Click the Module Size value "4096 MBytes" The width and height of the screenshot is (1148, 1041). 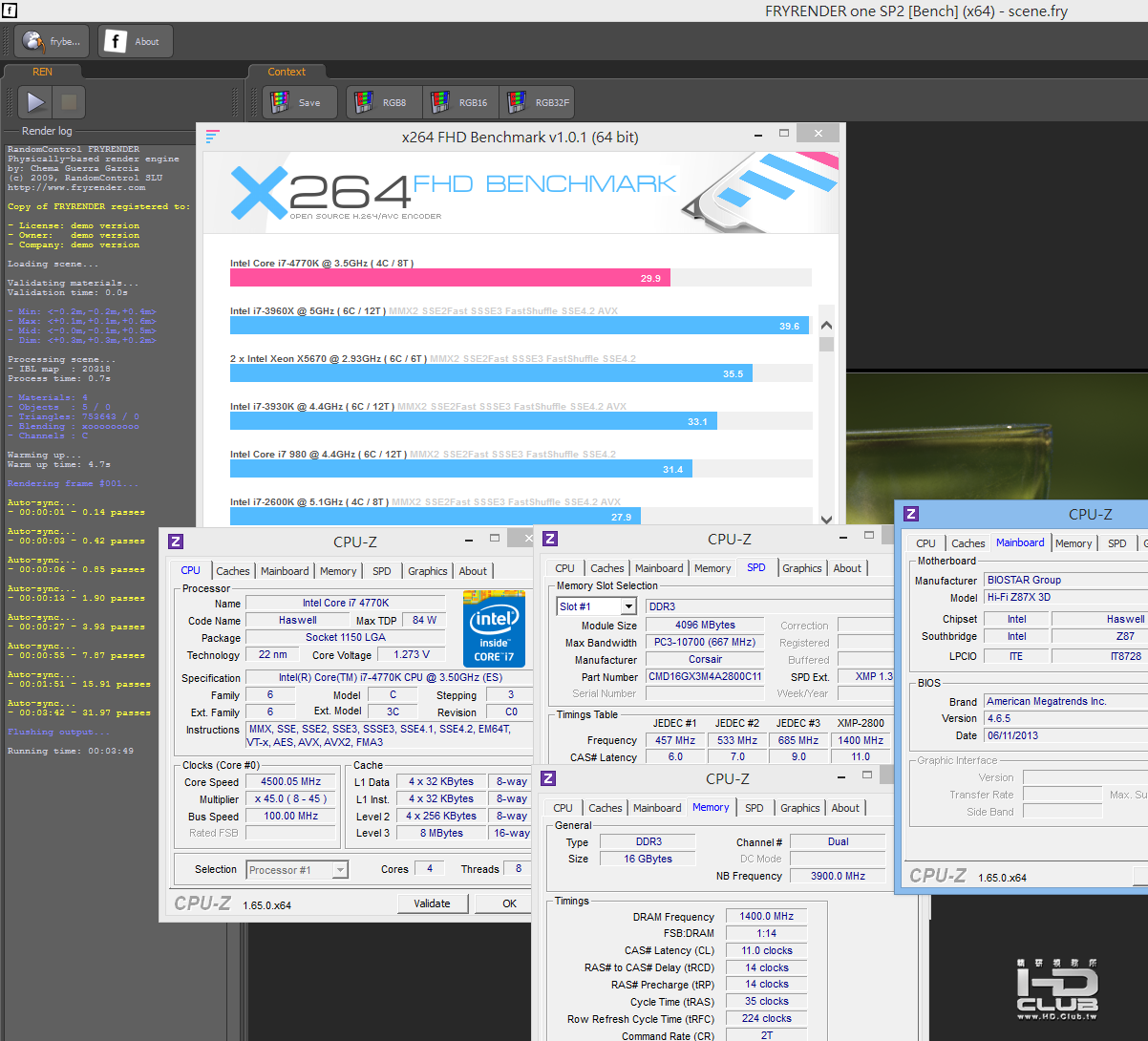[705, 625]
